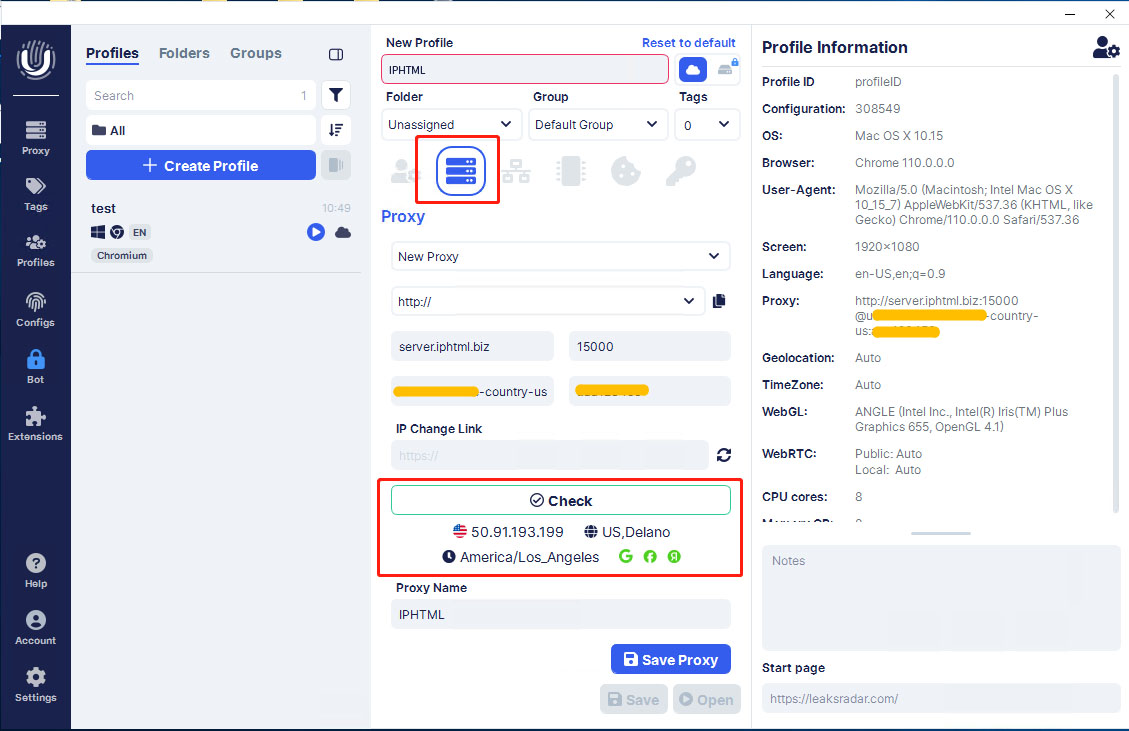Focus the profile Search field

(200, 95)
